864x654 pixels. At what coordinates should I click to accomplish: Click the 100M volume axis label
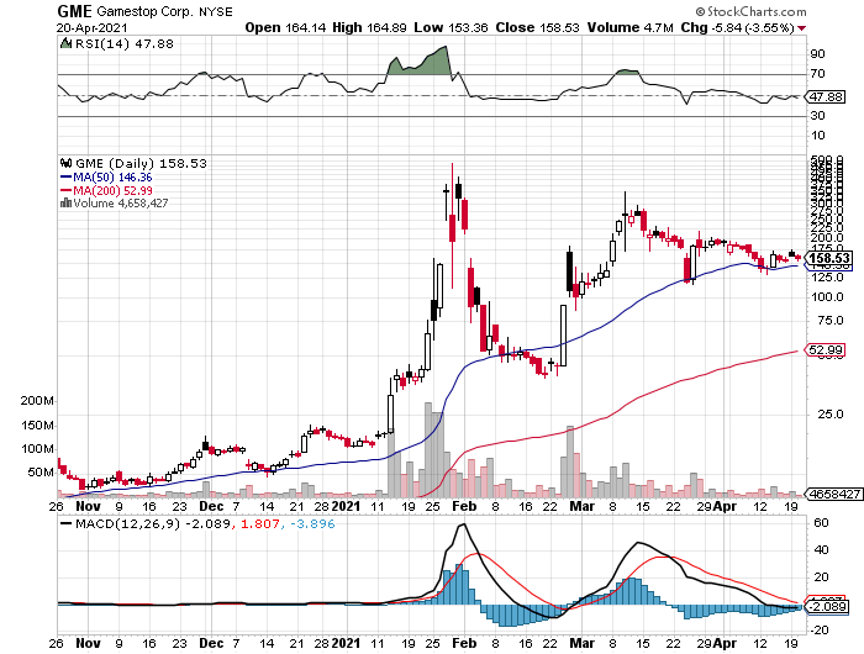37,449
